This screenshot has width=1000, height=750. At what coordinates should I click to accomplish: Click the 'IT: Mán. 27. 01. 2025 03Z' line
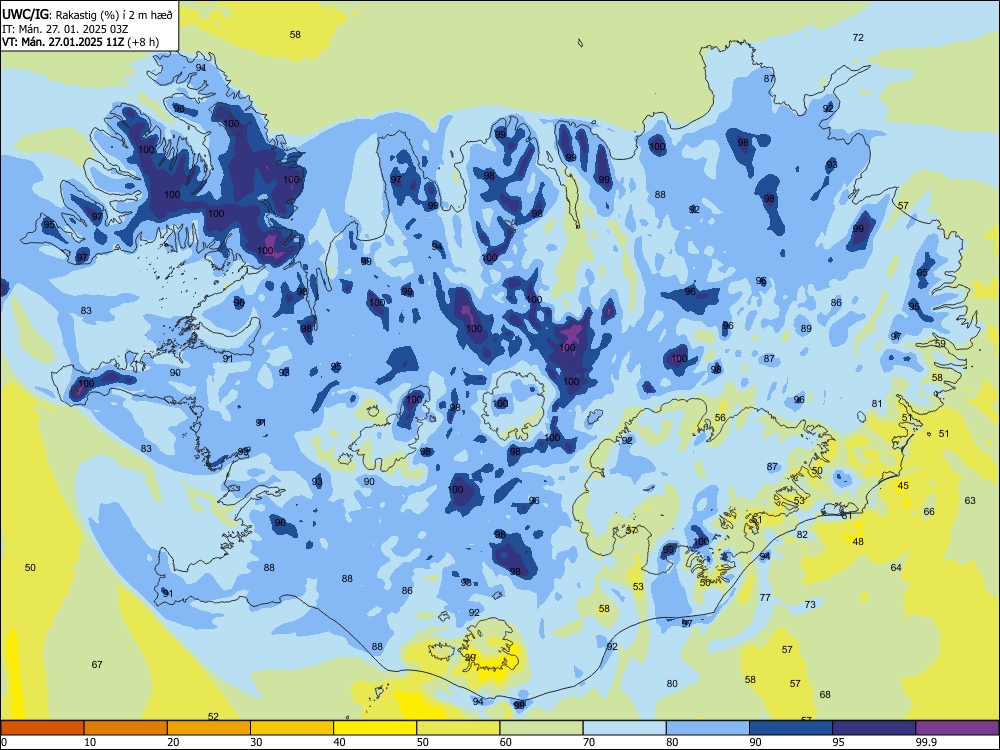tap(66, 29)
